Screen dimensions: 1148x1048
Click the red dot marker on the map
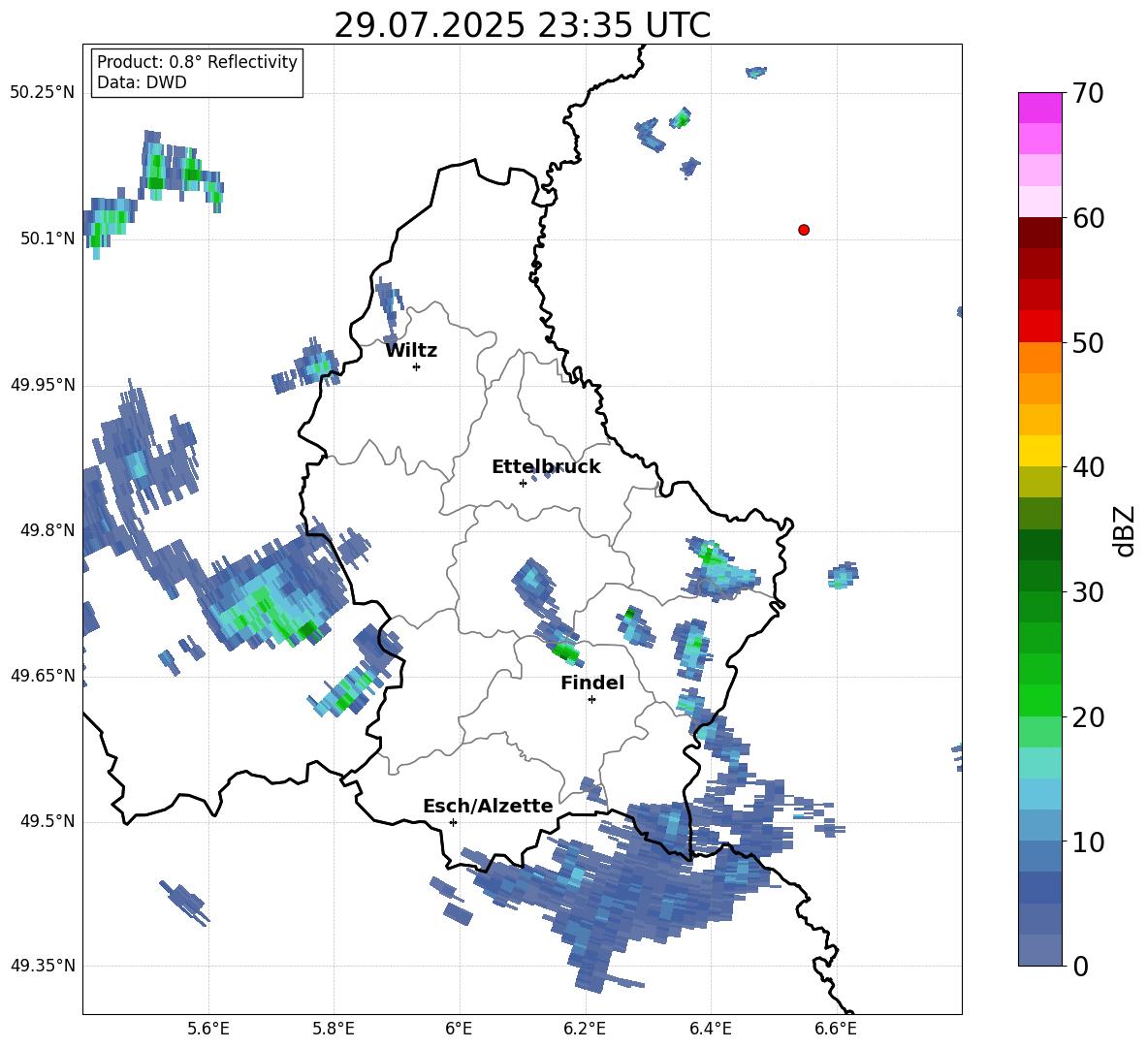pyautogui.click(x=804, y=230)
